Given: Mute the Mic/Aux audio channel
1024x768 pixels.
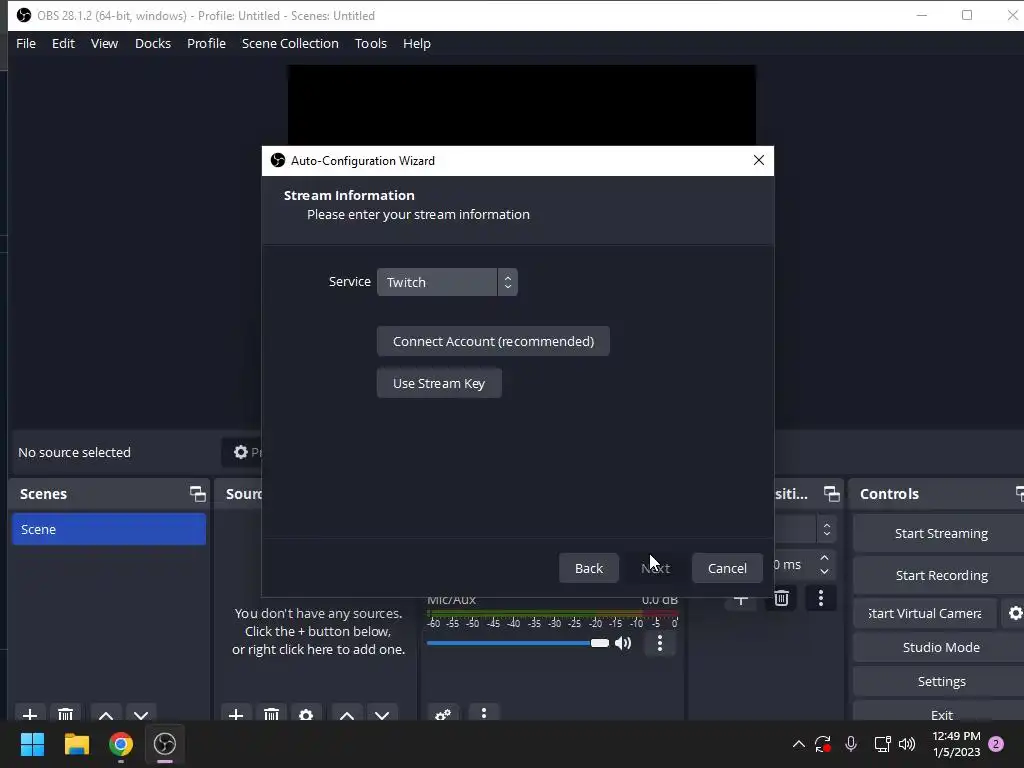Looking at the screenshot, I should coord(623,643).
